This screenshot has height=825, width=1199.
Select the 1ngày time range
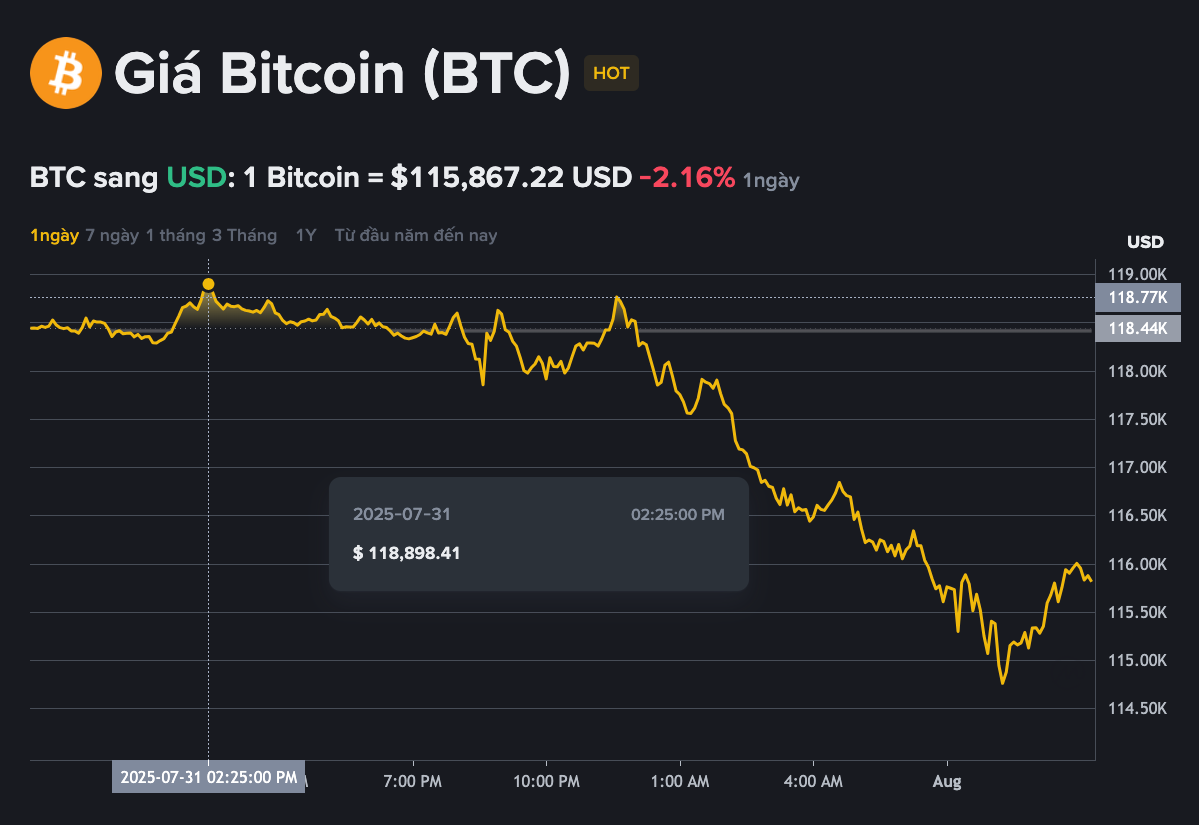[x=54, y=235]
